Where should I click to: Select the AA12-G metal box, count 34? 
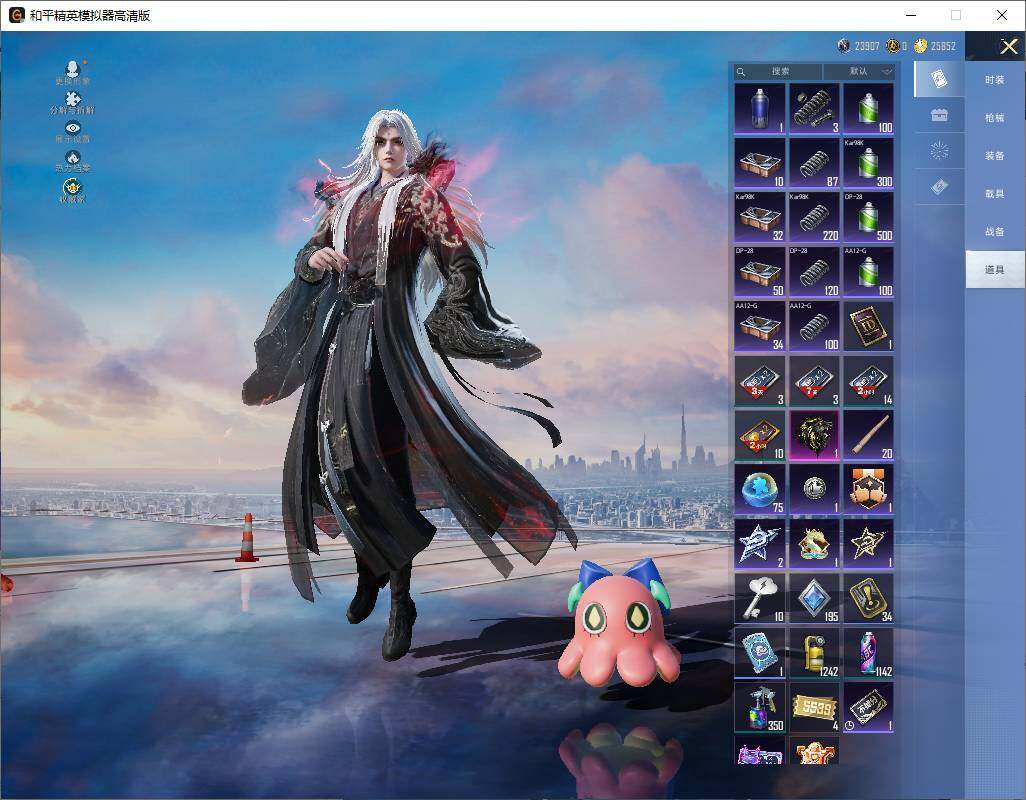pos(760,326)
